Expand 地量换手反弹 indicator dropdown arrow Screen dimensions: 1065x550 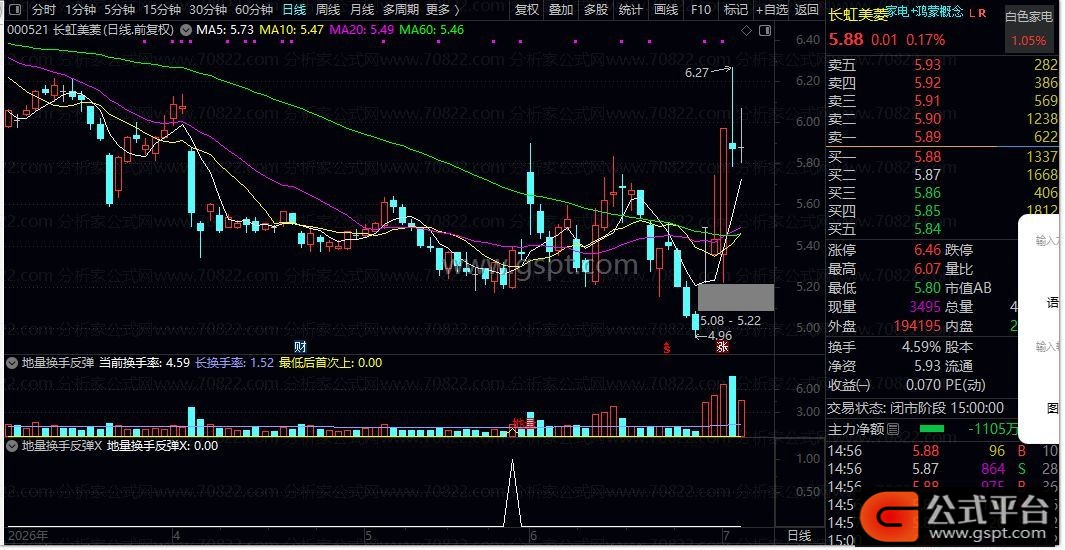coord(12,363)
